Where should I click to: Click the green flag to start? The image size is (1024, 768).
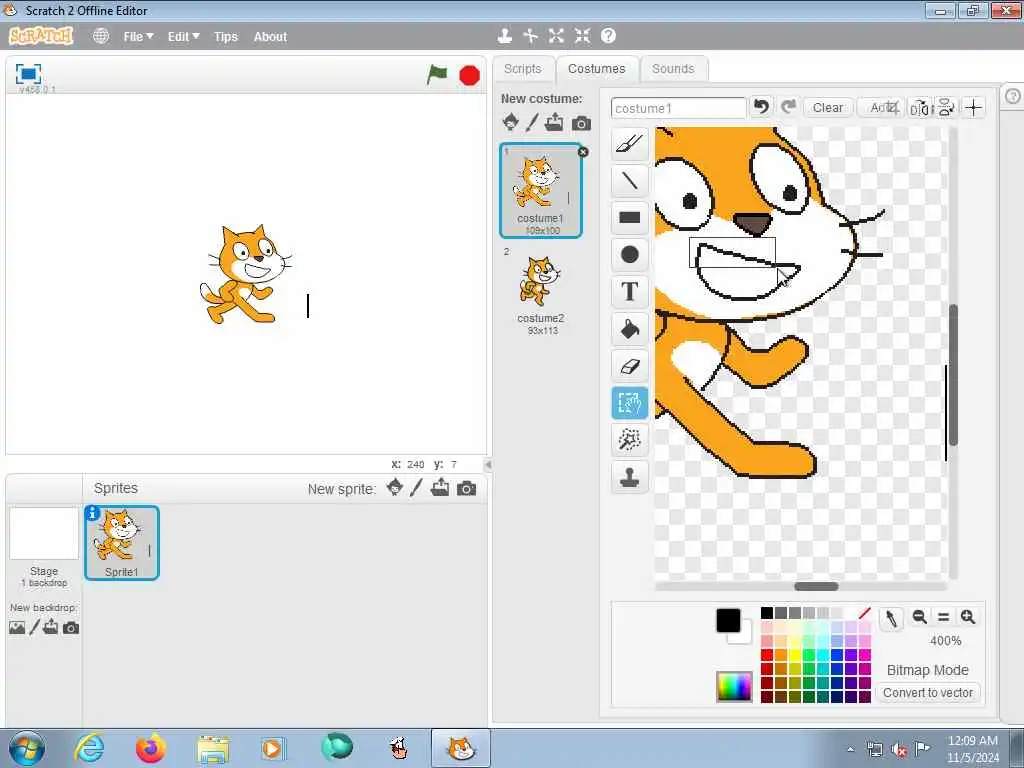[x=437, y=74]
